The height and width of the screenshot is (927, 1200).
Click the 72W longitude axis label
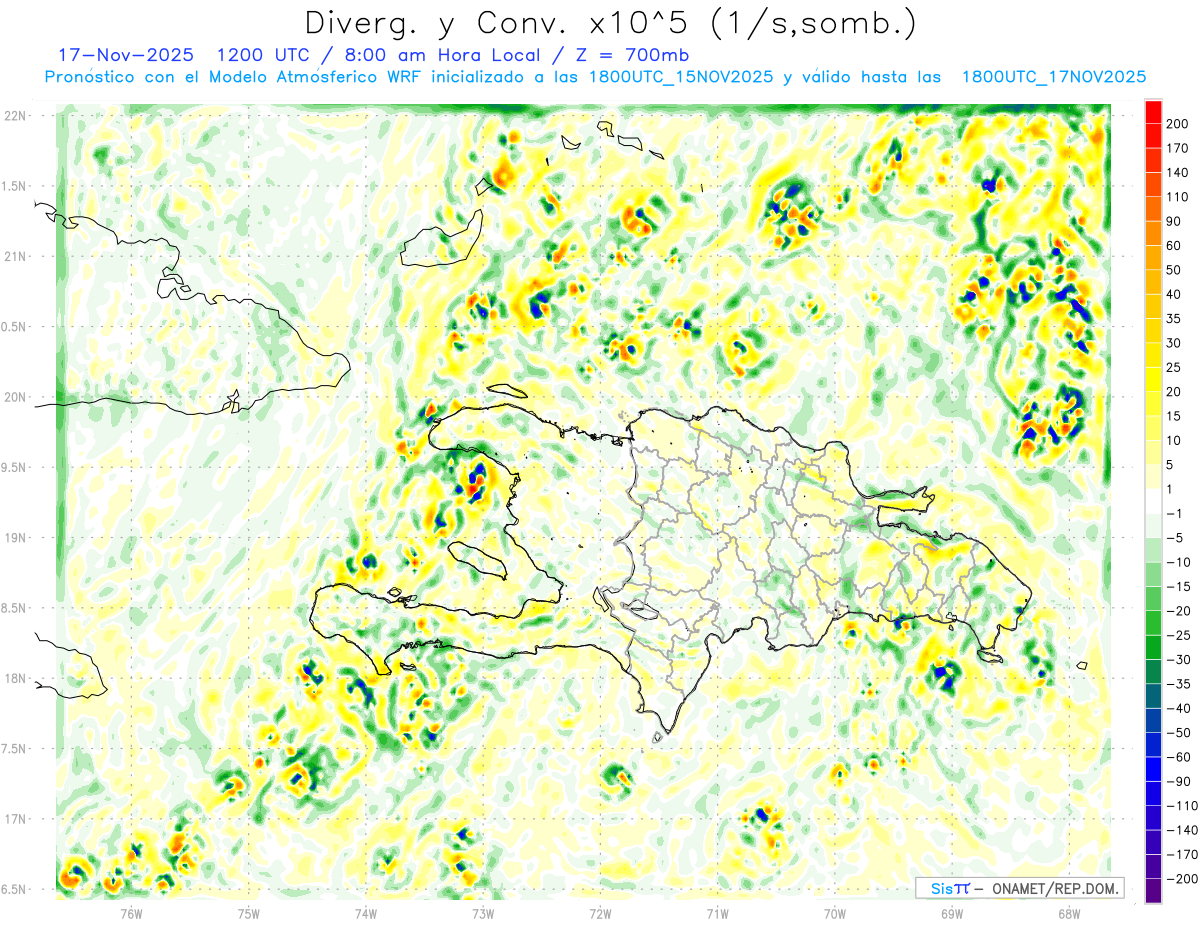click(600, 912)
